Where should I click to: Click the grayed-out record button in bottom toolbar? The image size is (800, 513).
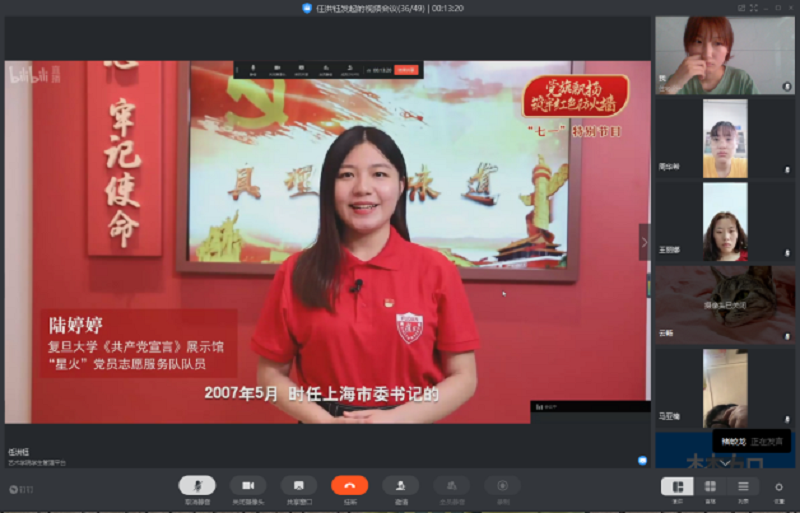[x=502, y=486]
